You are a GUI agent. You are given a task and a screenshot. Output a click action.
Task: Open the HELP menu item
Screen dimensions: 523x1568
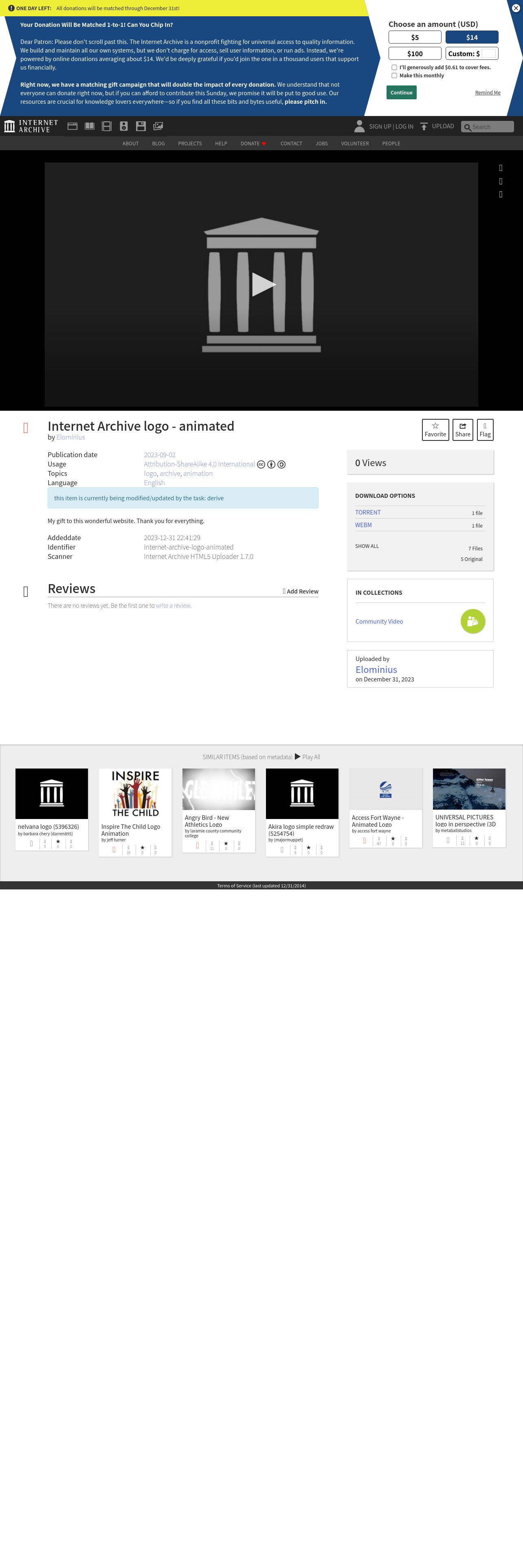(221, 144)
